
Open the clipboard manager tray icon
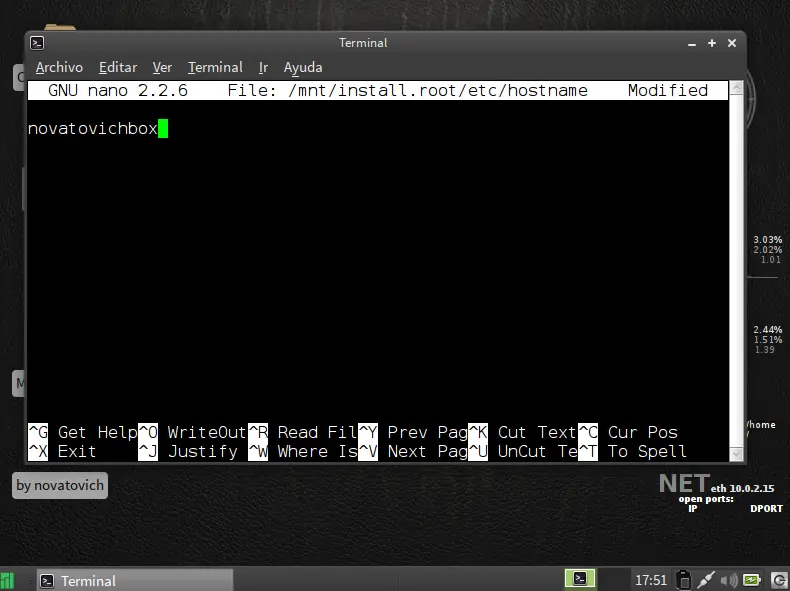683,580
